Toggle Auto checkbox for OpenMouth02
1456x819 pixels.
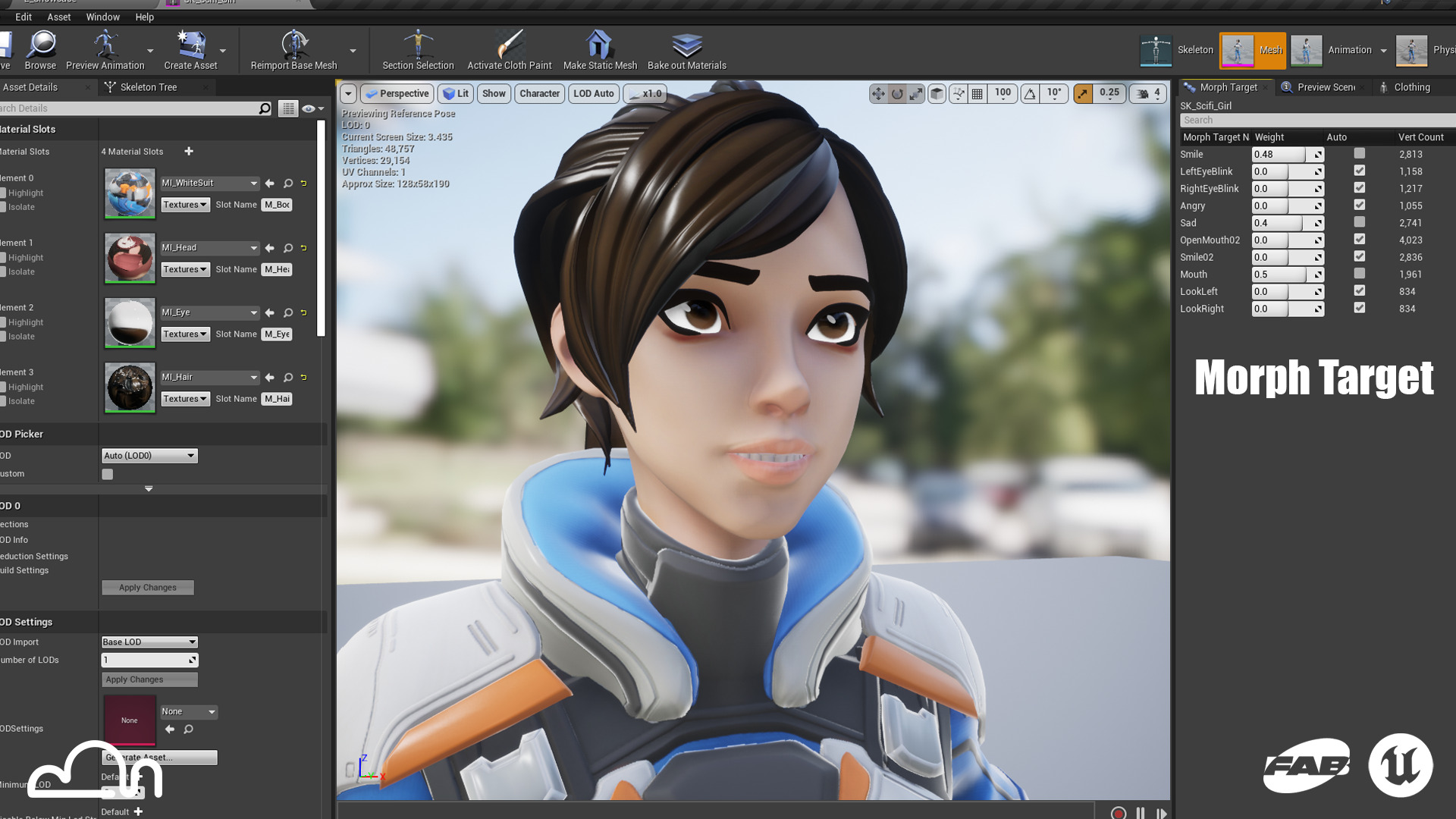pyautogui.click(x=1360, y=240)
